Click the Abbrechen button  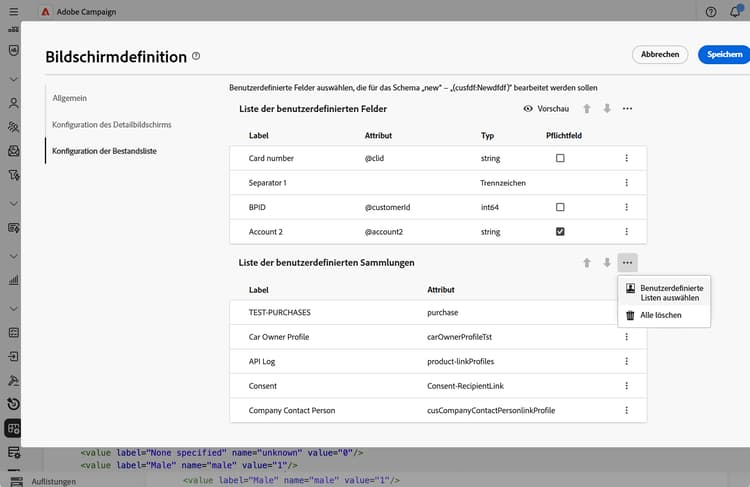click(x=660, y=54)
